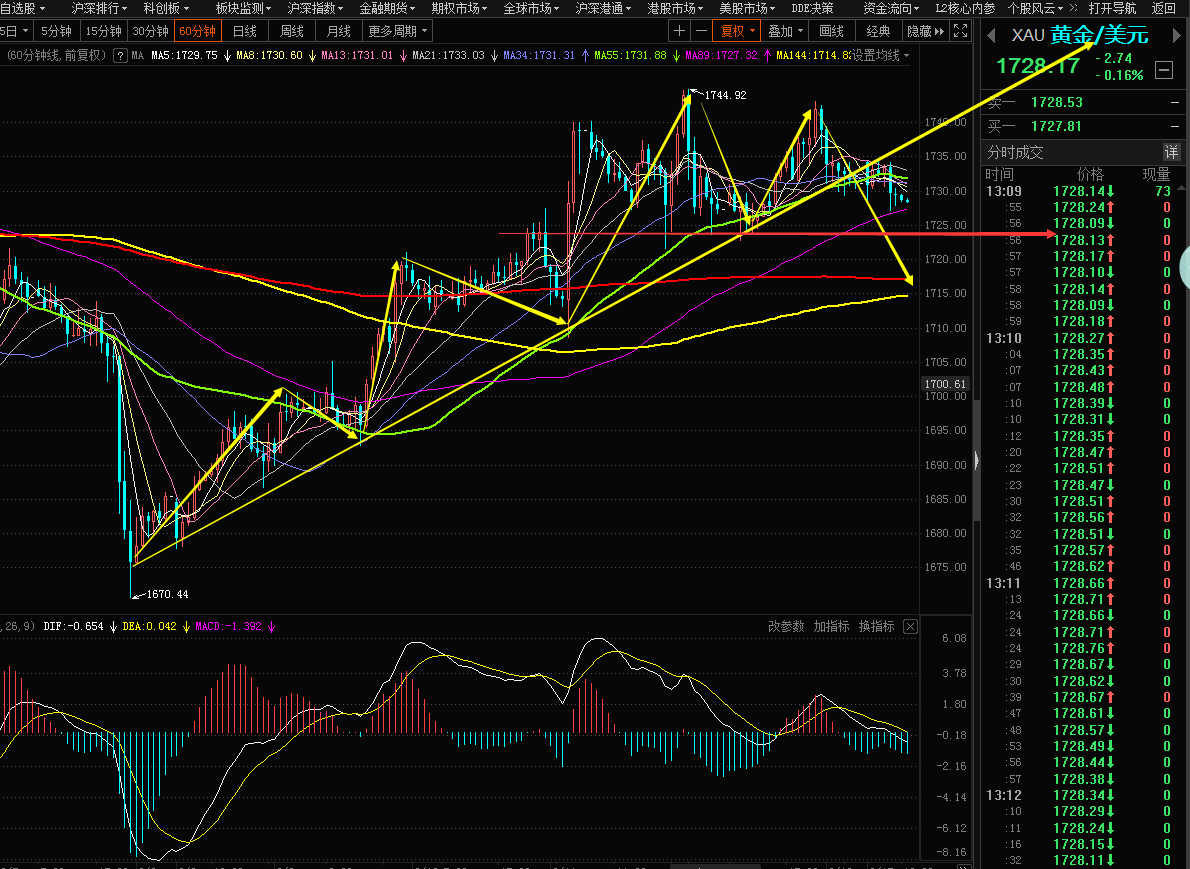1190x869 pixels.
Task: Click the double-chevron overflow icon in the top menu
Action: (x=1073, y=8)
